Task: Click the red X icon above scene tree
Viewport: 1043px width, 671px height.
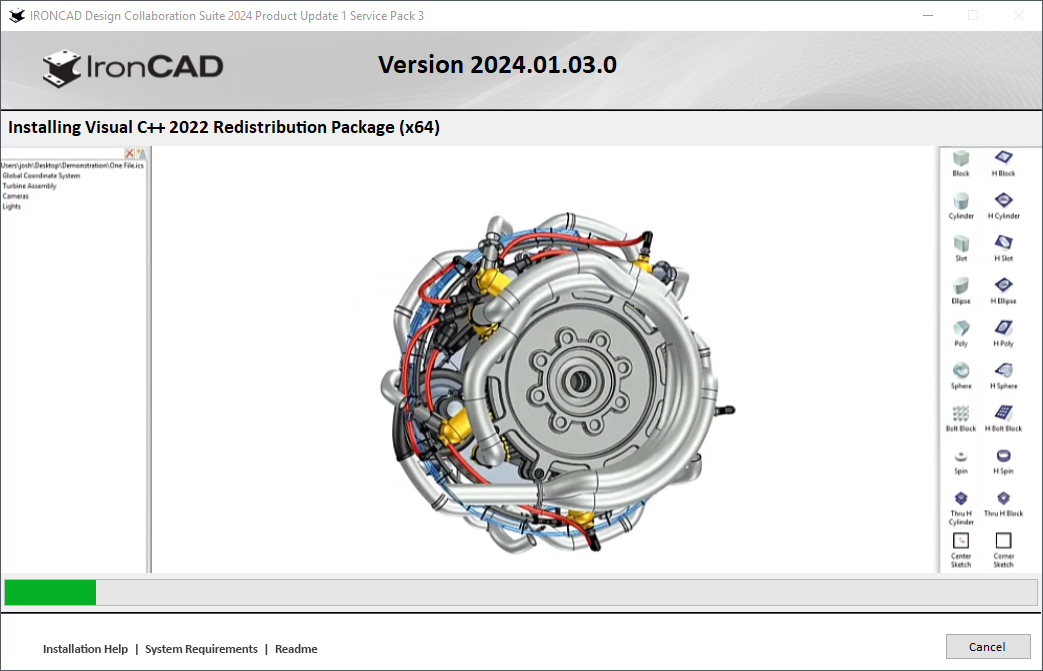Action: [x=129, y=153]
